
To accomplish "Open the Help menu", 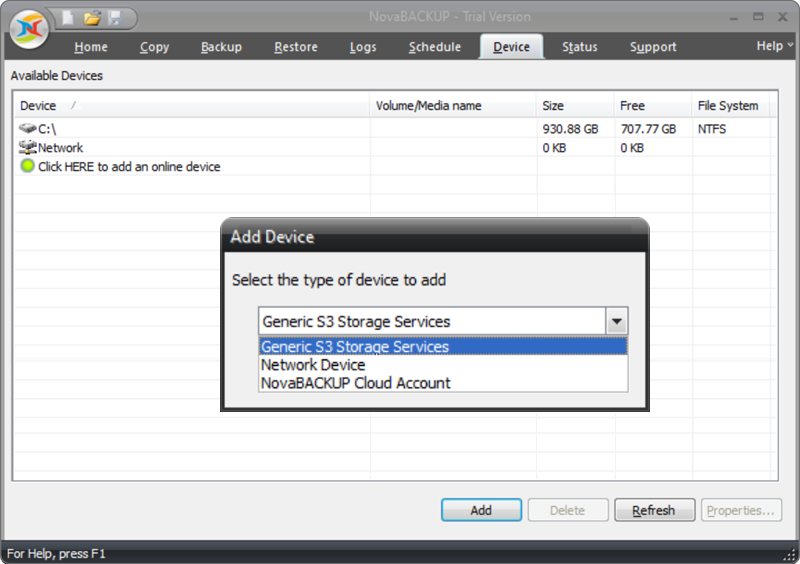I will point(774,46).
